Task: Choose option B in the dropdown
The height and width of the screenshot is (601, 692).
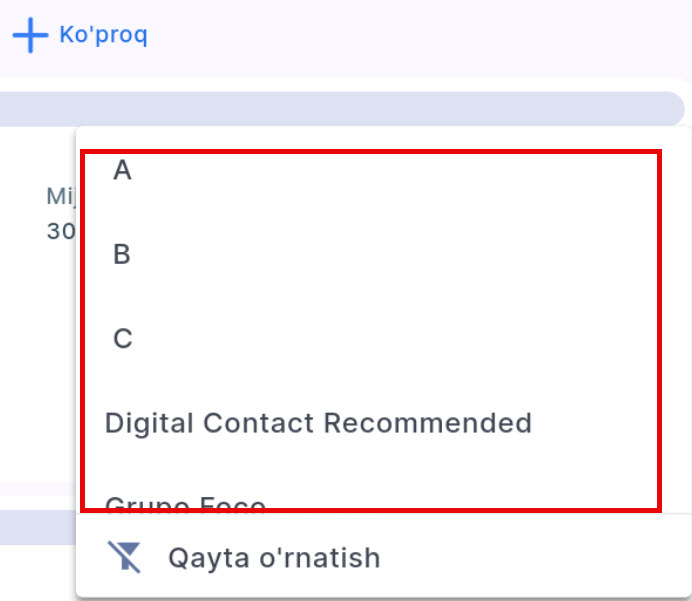Action: (122, 255)
